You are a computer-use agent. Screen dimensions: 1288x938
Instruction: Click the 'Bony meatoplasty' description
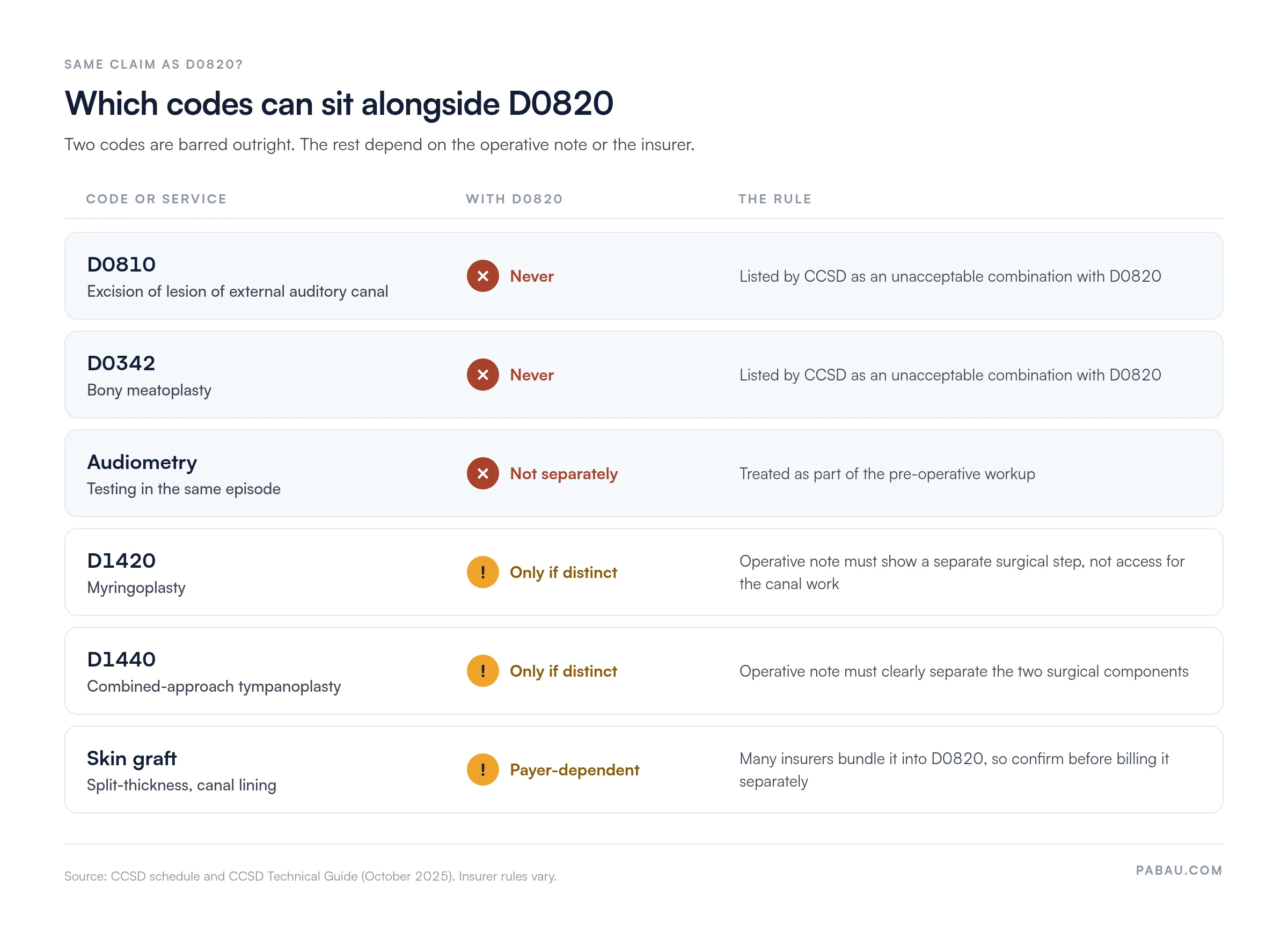[149, 391]
